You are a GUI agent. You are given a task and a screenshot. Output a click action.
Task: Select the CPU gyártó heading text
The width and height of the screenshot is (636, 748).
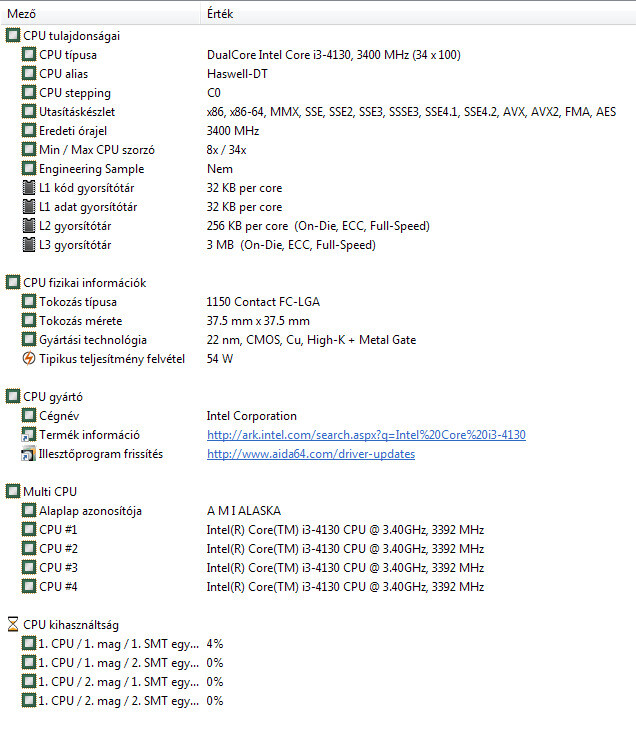click(x=53, y=397)
